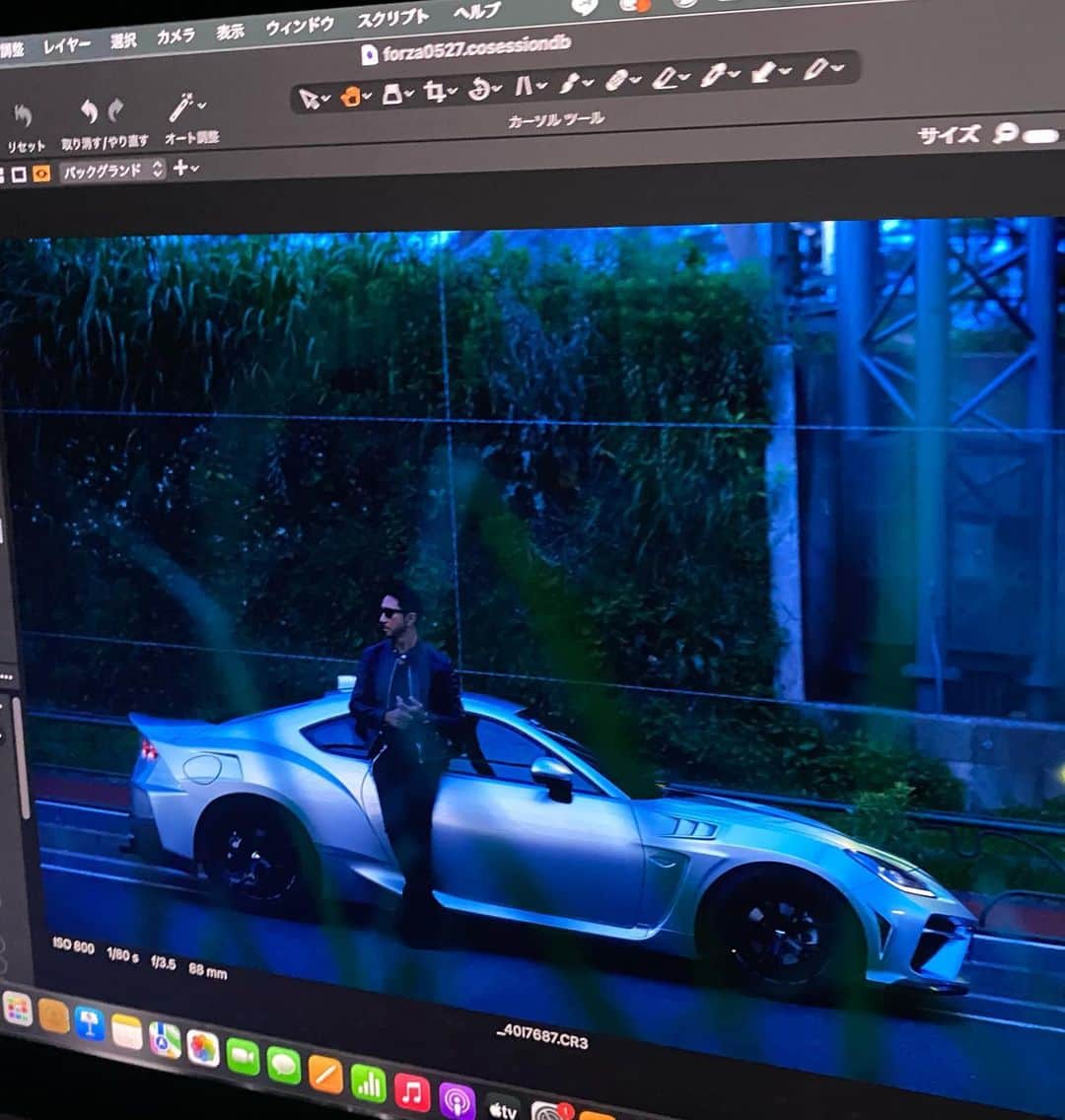Open the レイヤー menu
Screen dimensions: 1065x1120
click(x=66, y=45)
